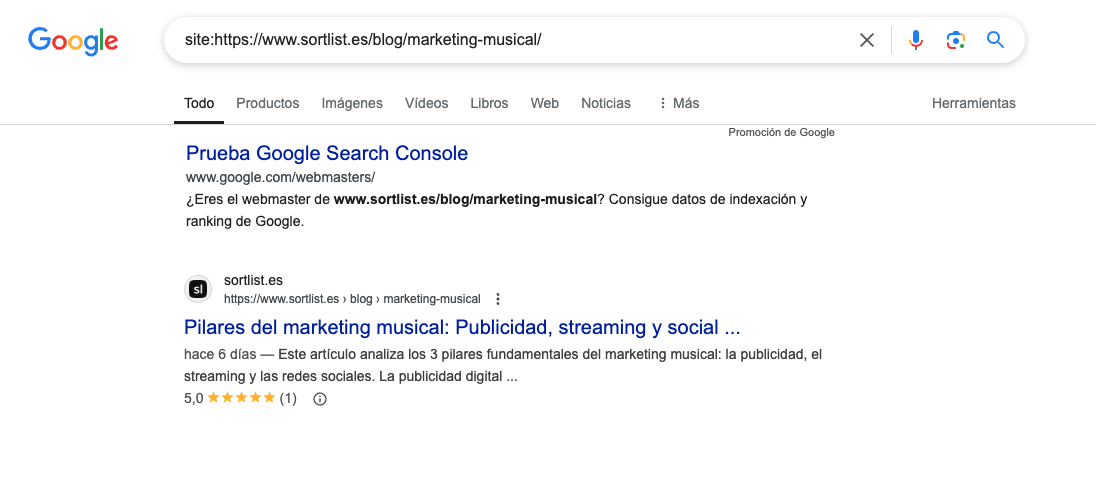Click the sortlist.es site name
This screenshot has width=1096, height=500.
pyautogui.click(x=253, y=280)
